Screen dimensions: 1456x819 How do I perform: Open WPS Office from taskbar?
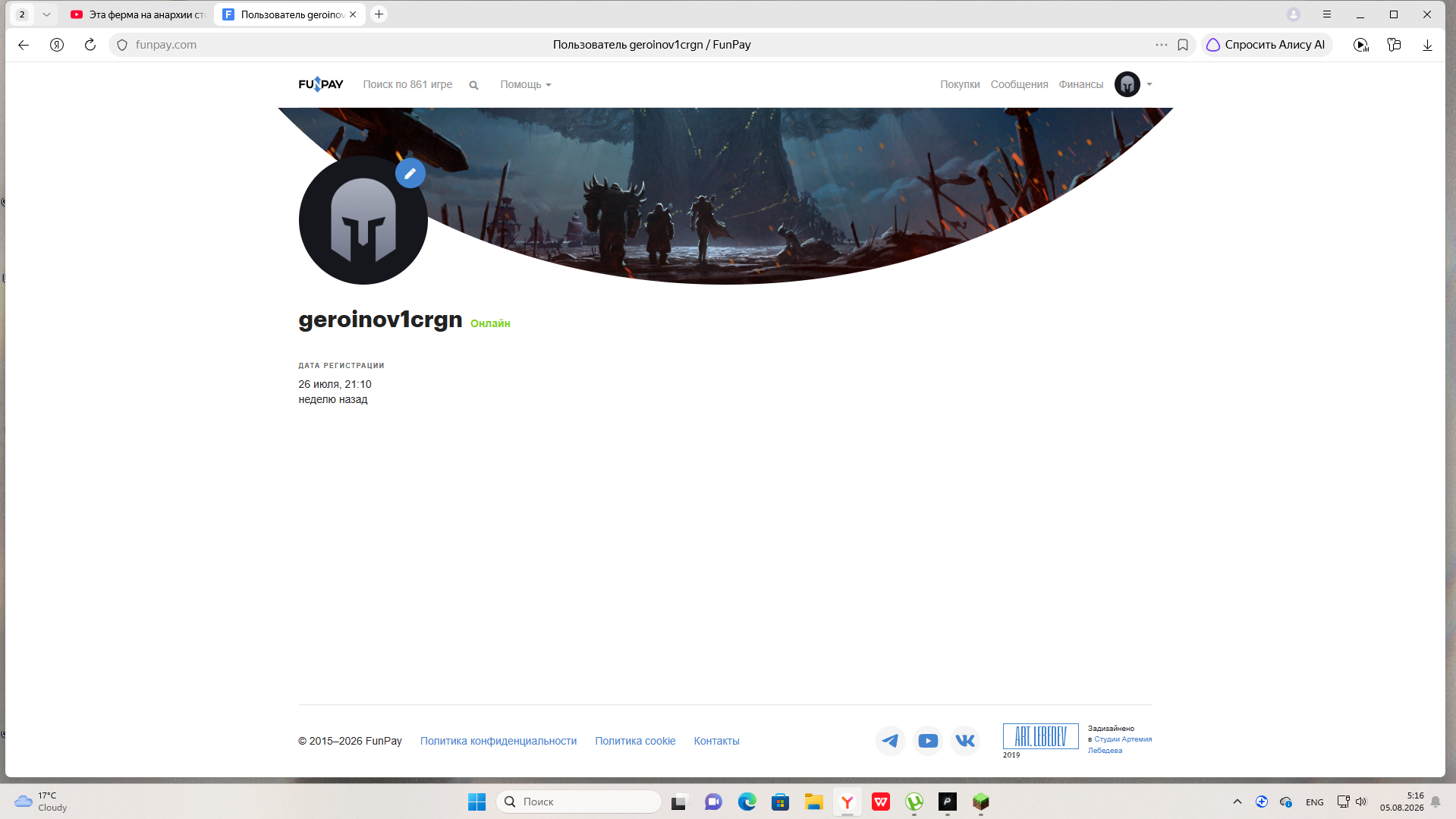coord(881,802)
